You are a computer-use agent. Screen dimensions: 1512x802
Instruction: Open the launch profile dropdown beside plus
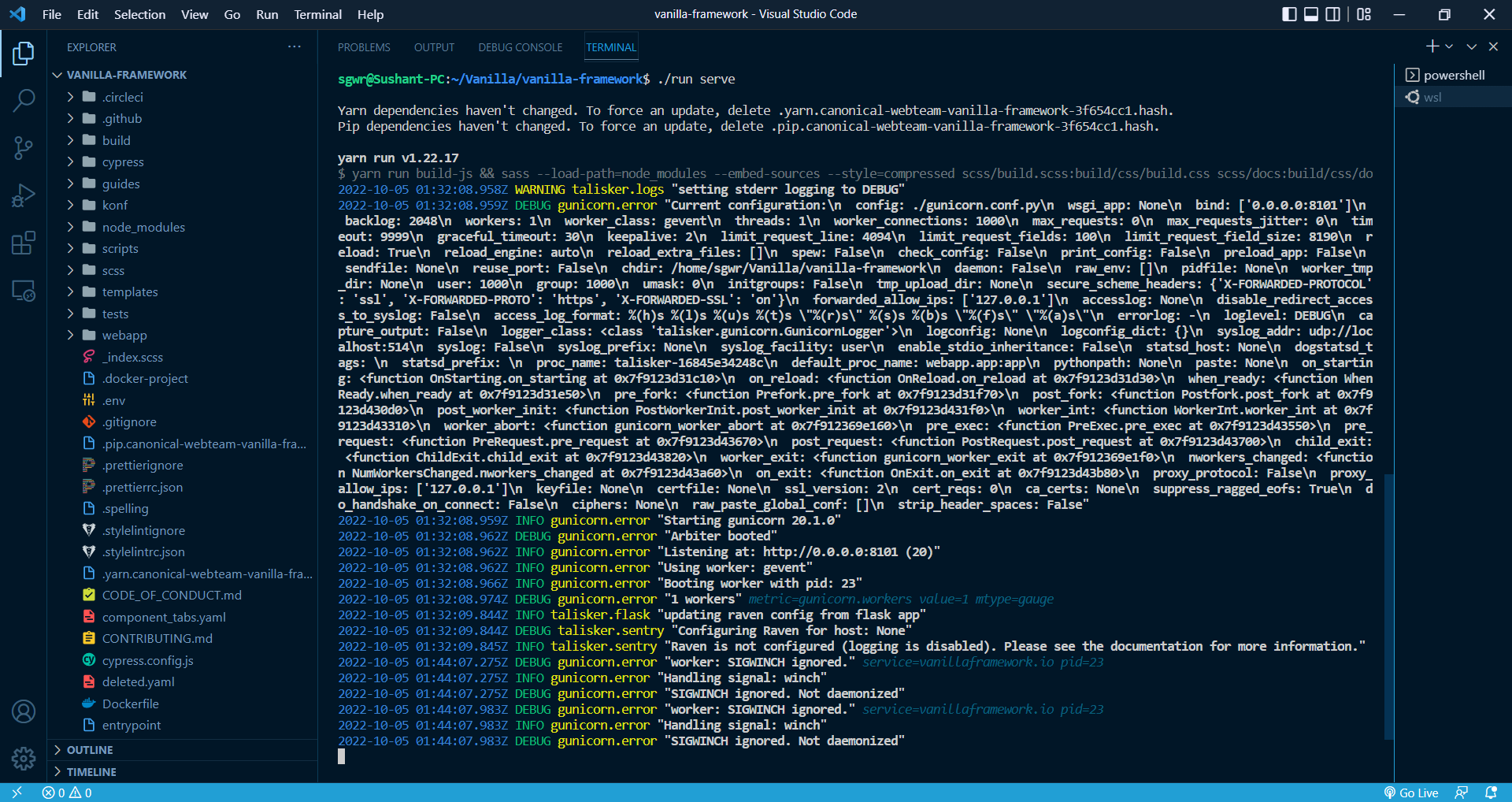pyautogui.click(x=1449, y=46)
